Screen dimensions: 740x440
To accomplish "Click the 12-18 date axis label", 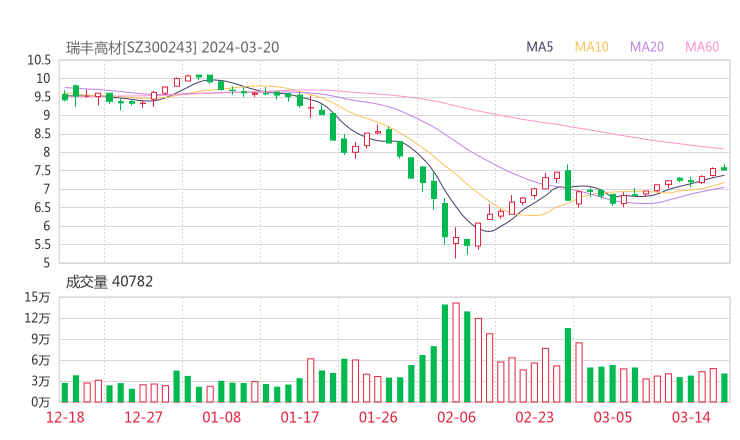I will coord(65,417).
